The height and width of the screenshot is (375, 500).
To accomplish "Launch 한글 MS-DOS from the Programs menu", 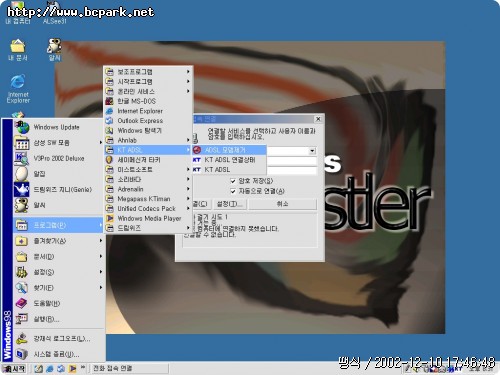I will [x=149, y=101].
